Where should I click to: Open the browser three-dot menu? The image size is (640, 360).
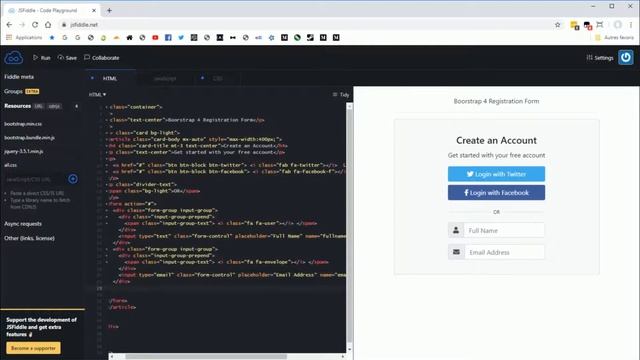pyautogui.click(x=631, y=25)
